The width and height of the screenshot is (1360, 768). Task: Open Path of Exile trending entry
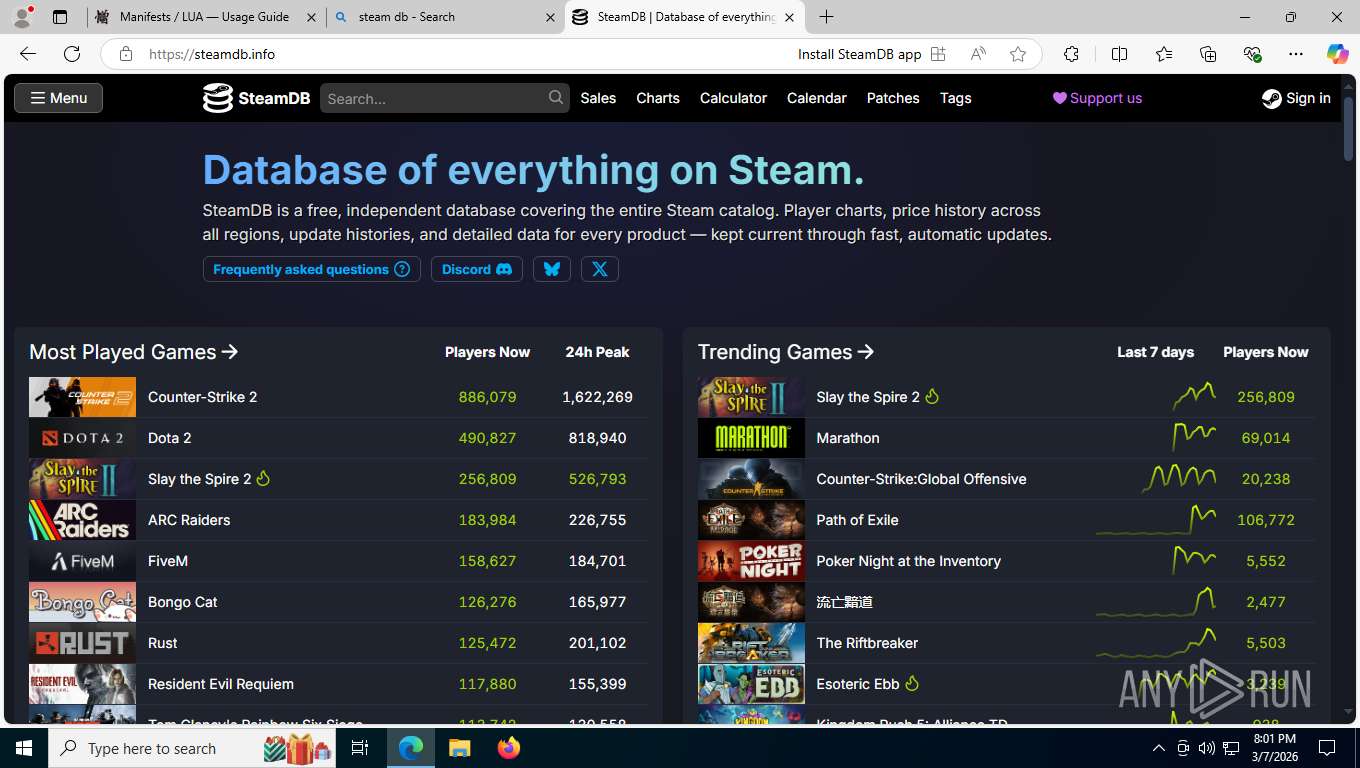point(857,520)
